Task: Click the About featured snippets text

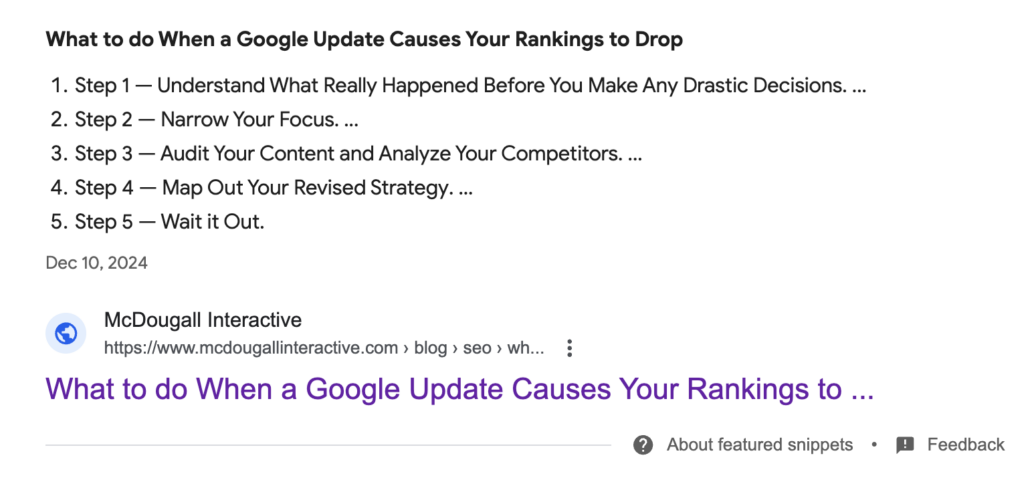Action: coord(759,445)
